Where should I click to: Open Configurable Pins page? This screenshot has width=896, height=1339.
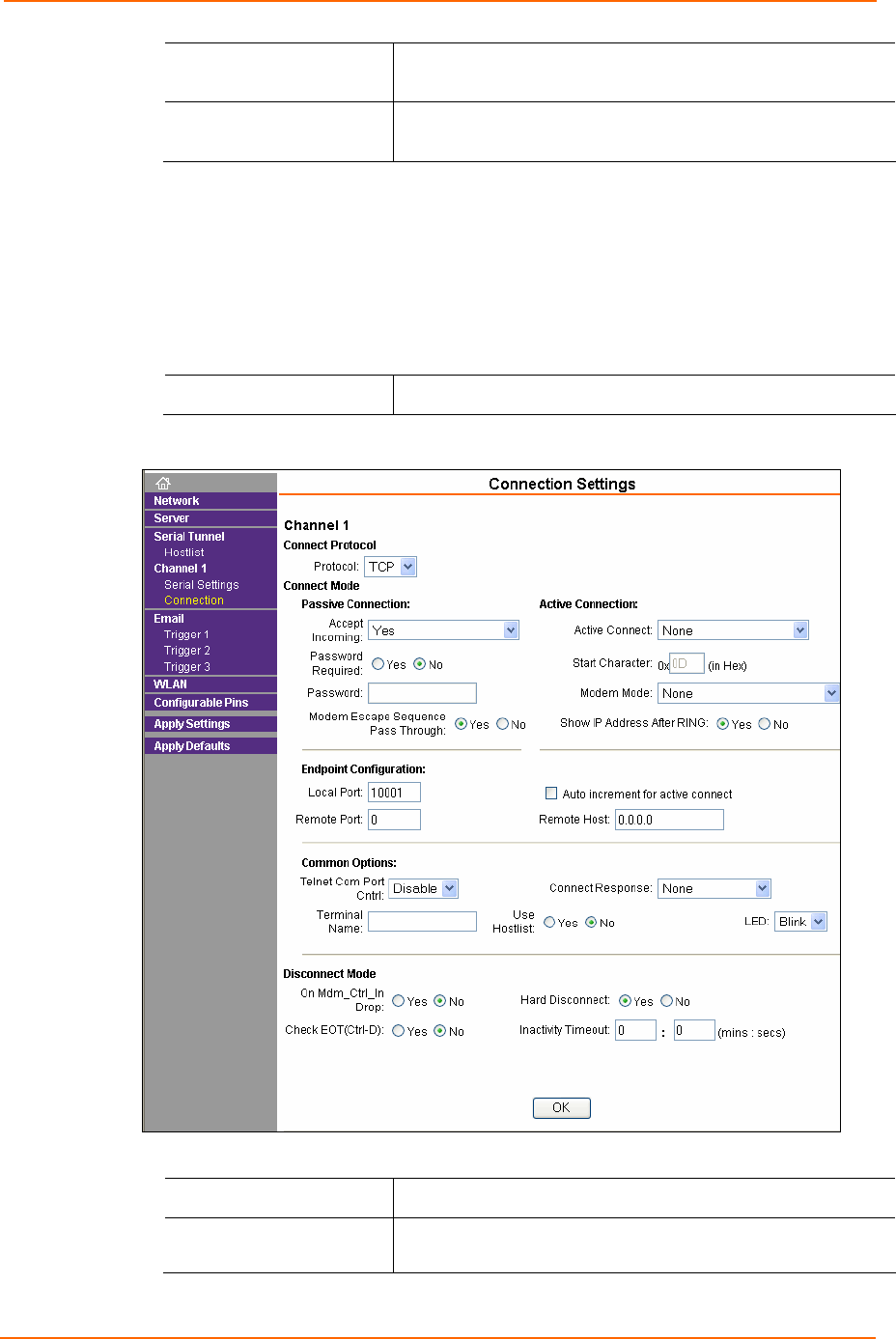(201, 703)
